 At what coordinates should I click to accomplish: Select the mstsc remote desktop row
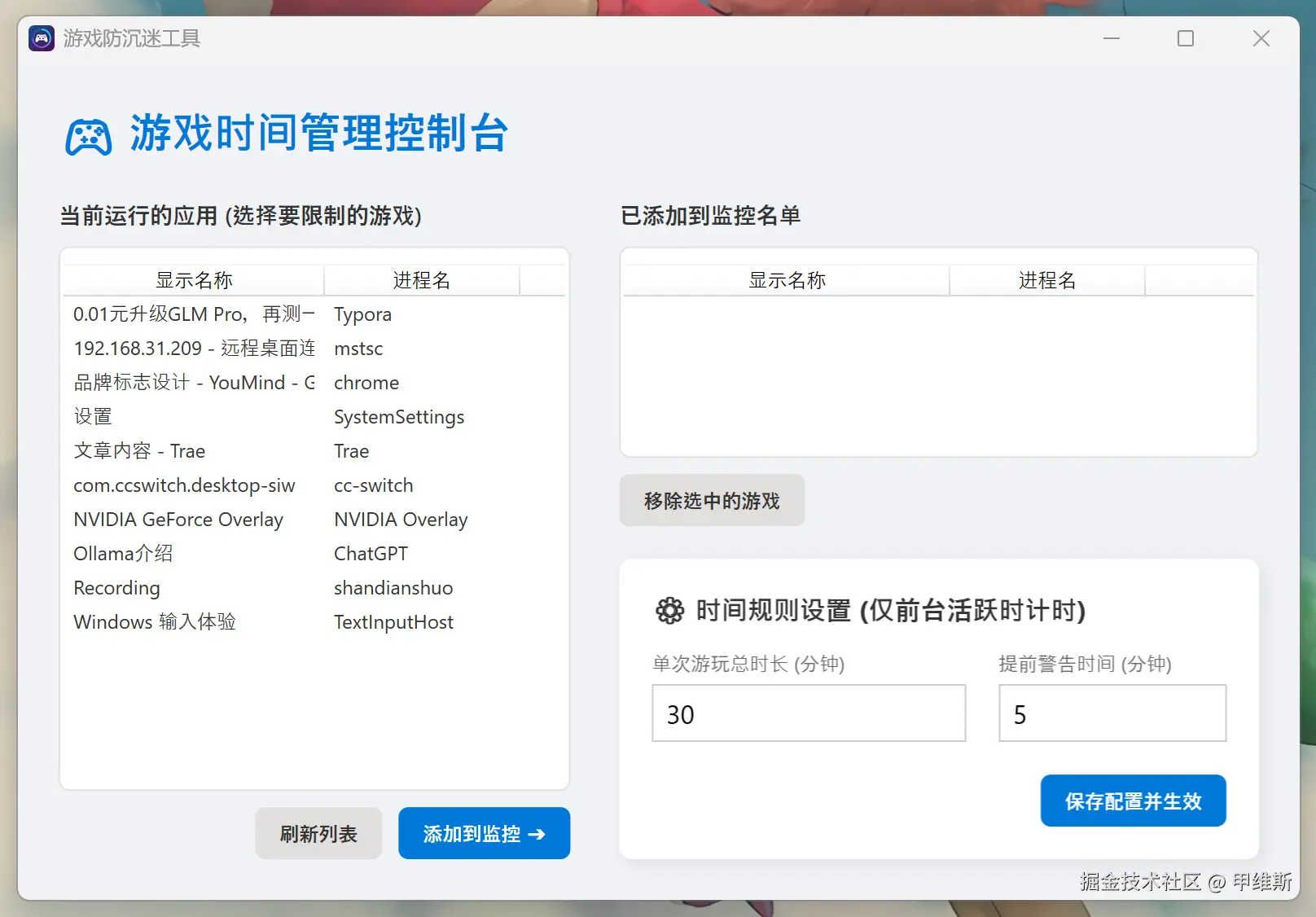pos(314,349)
